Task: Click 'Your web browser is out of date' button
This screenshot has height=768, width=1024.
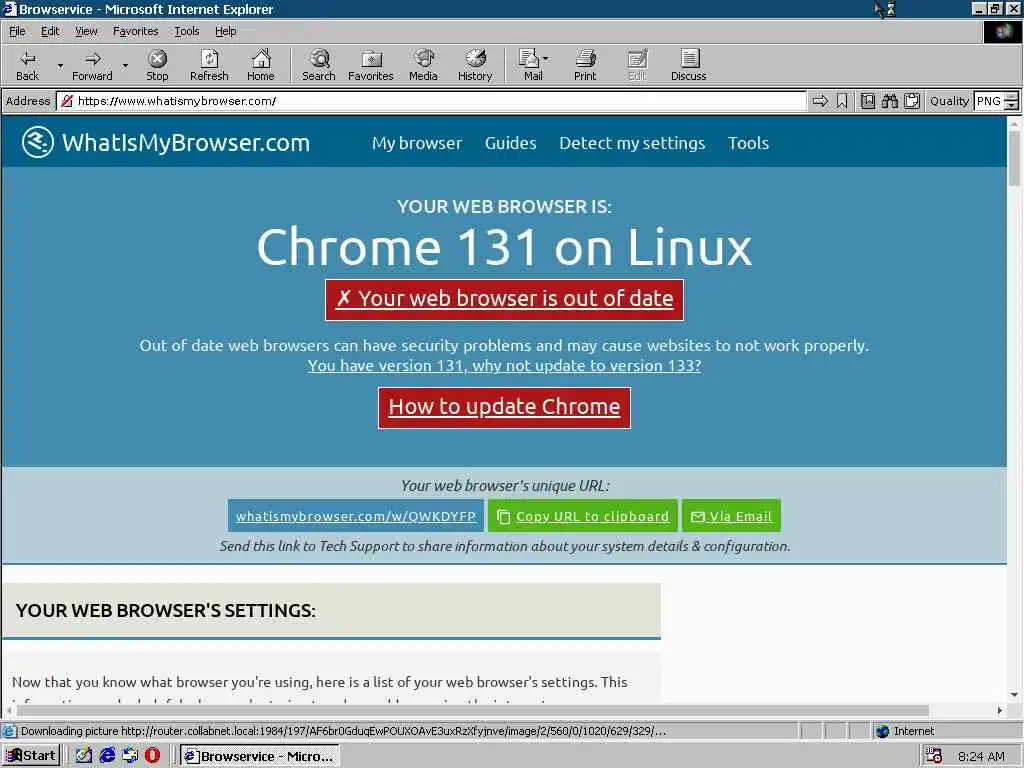Action: pos(504,300)
